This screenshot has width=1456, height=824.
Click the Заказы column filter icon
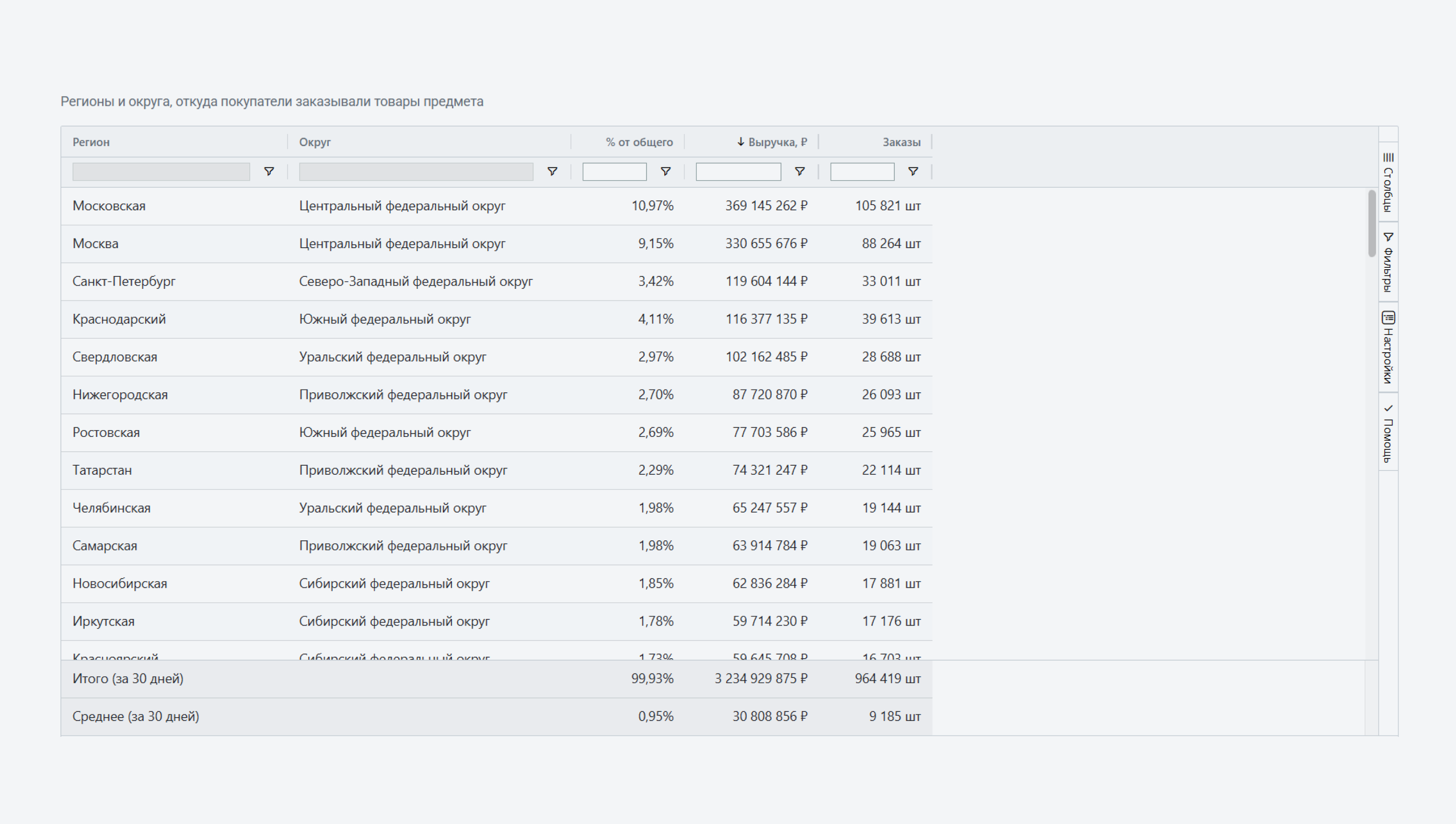[x=913, y=172]
